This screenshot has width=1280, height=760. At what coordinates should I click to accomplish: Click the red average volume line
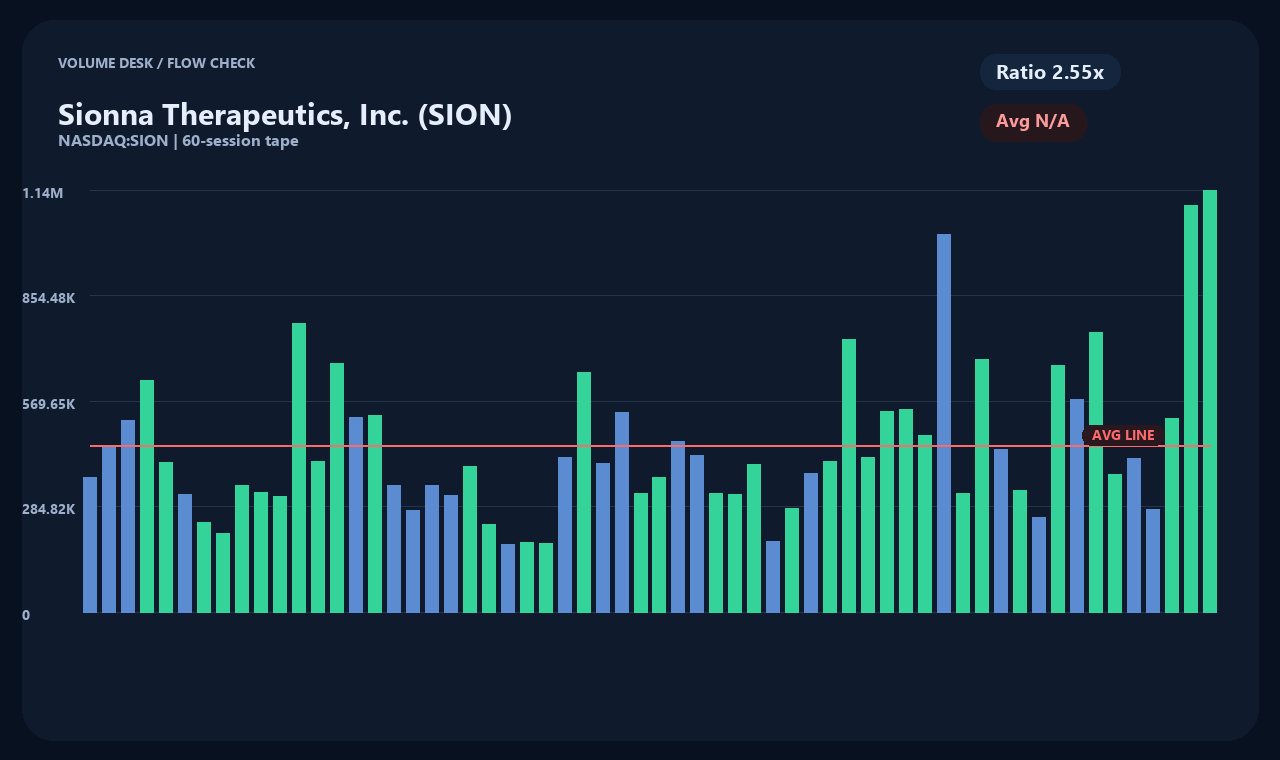(650, 446)
